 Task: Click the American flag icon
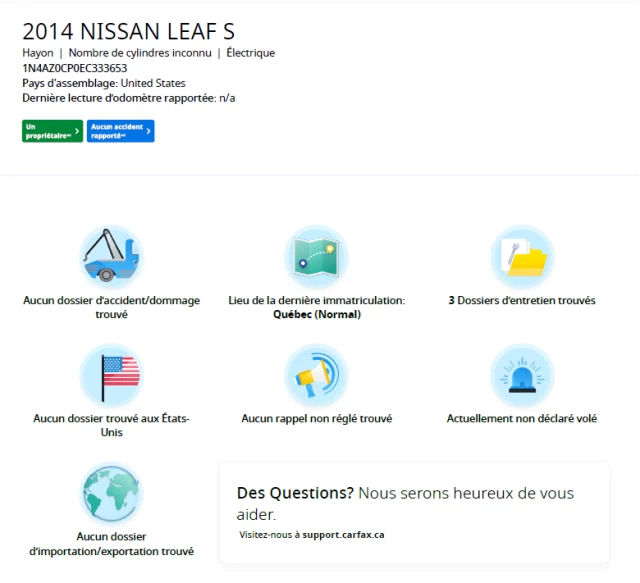111,374
